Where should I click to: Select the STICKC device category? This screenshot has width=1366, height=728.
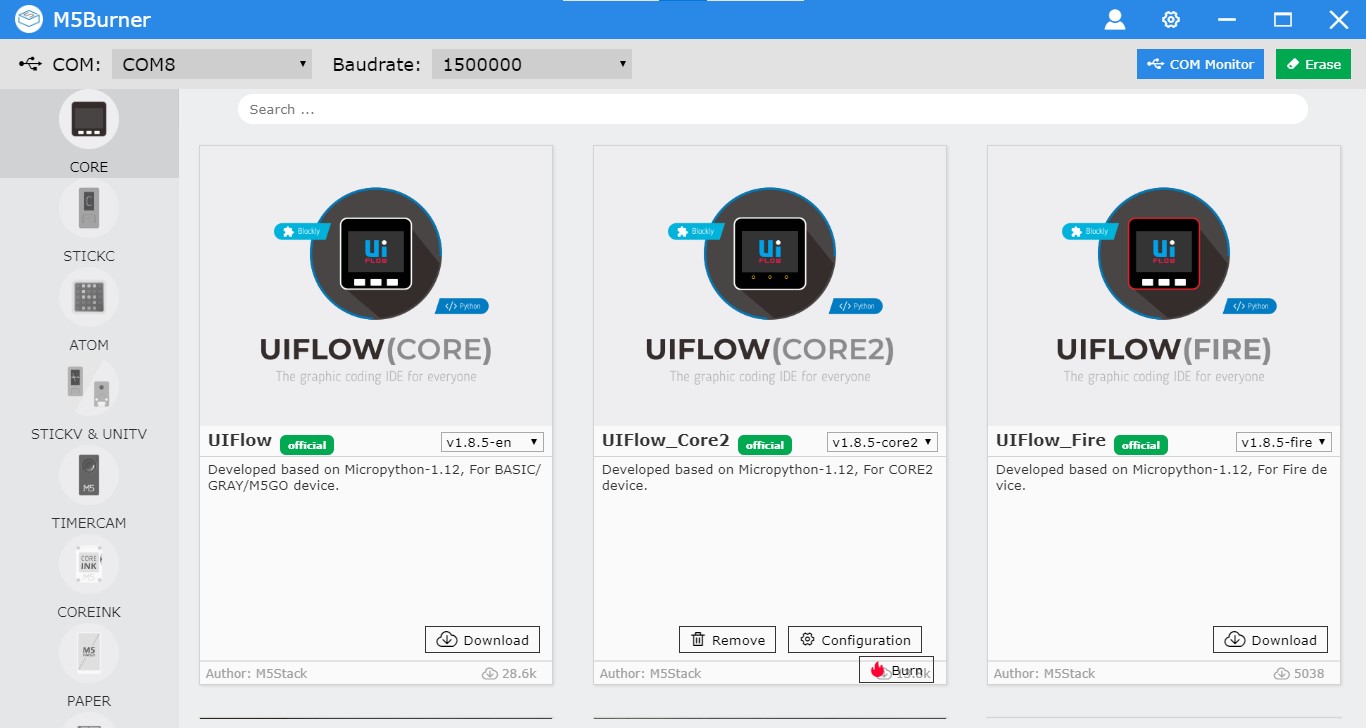pyautogui.click(x=88, y=222)
